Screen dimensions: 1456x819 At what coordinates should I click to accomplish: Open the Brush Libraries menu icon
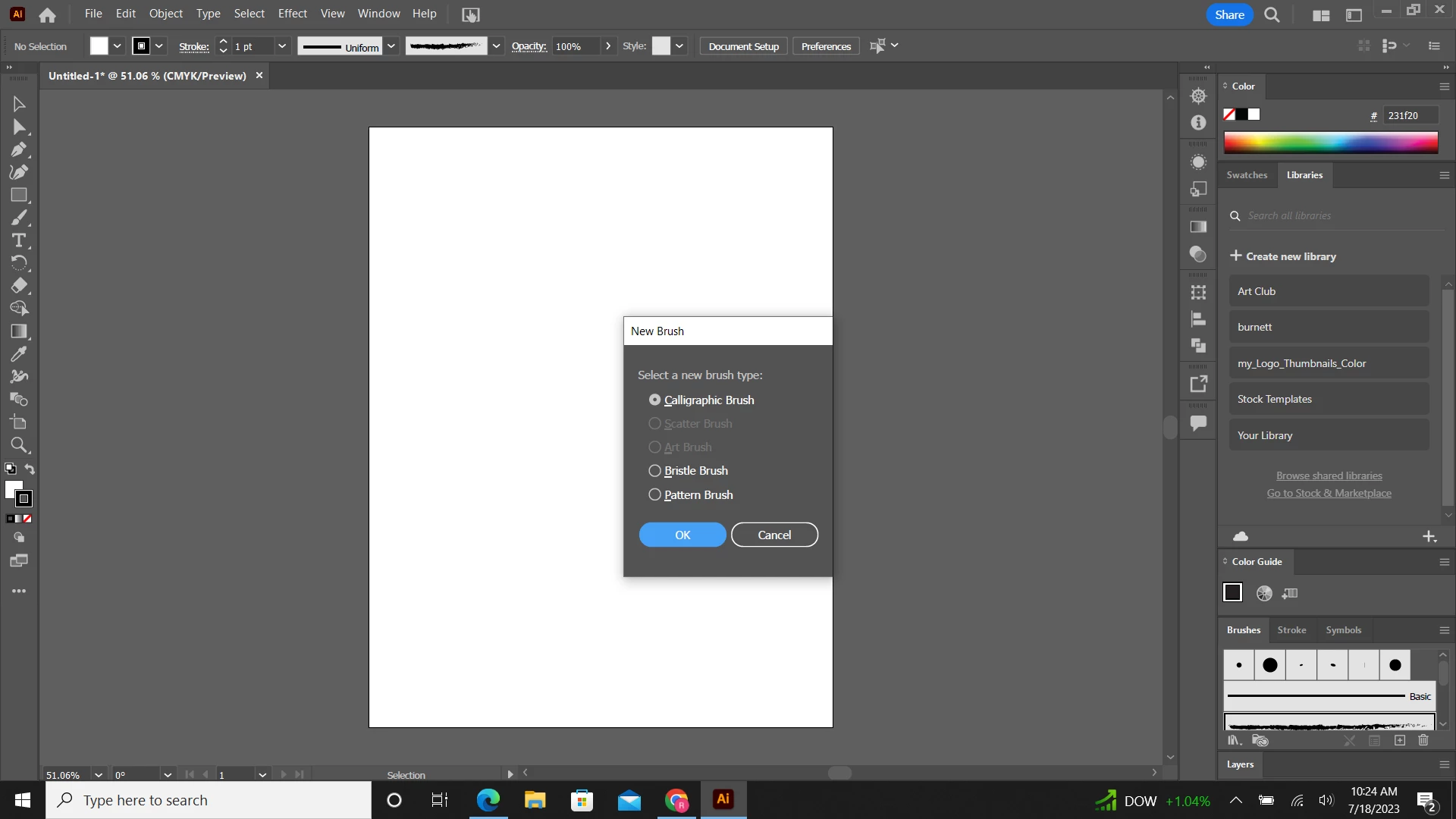(x=1235, y=740)
